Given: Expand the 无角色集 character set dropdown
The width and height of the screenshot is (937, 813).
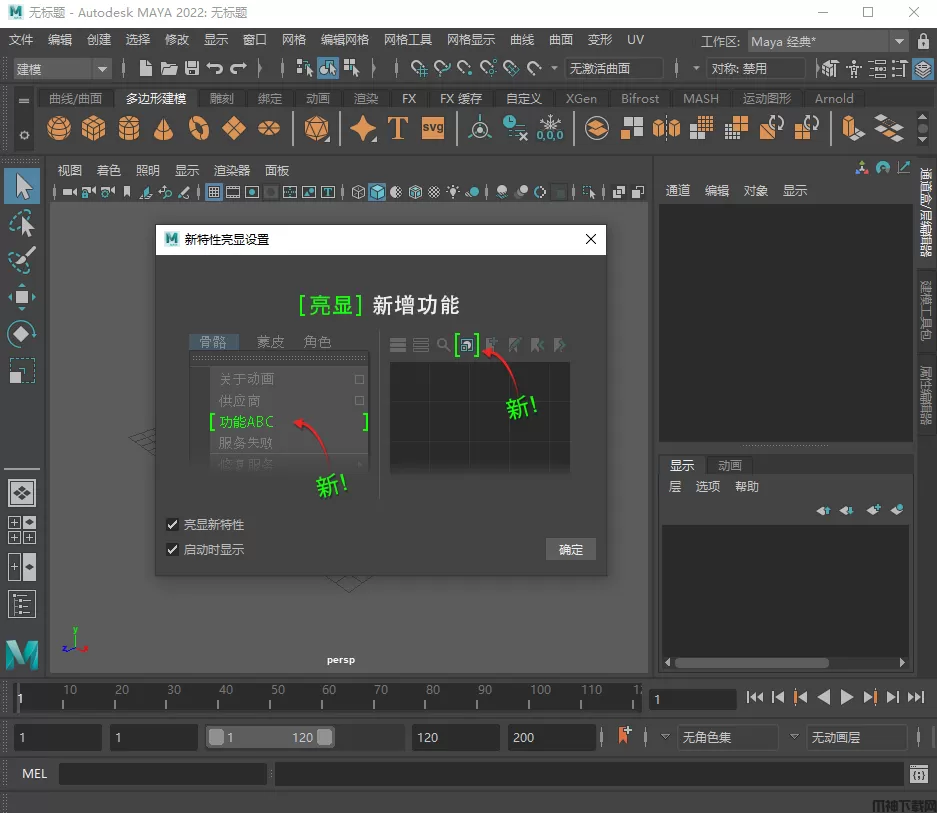Looking at the screenshot, I should (x=727, y=737).
